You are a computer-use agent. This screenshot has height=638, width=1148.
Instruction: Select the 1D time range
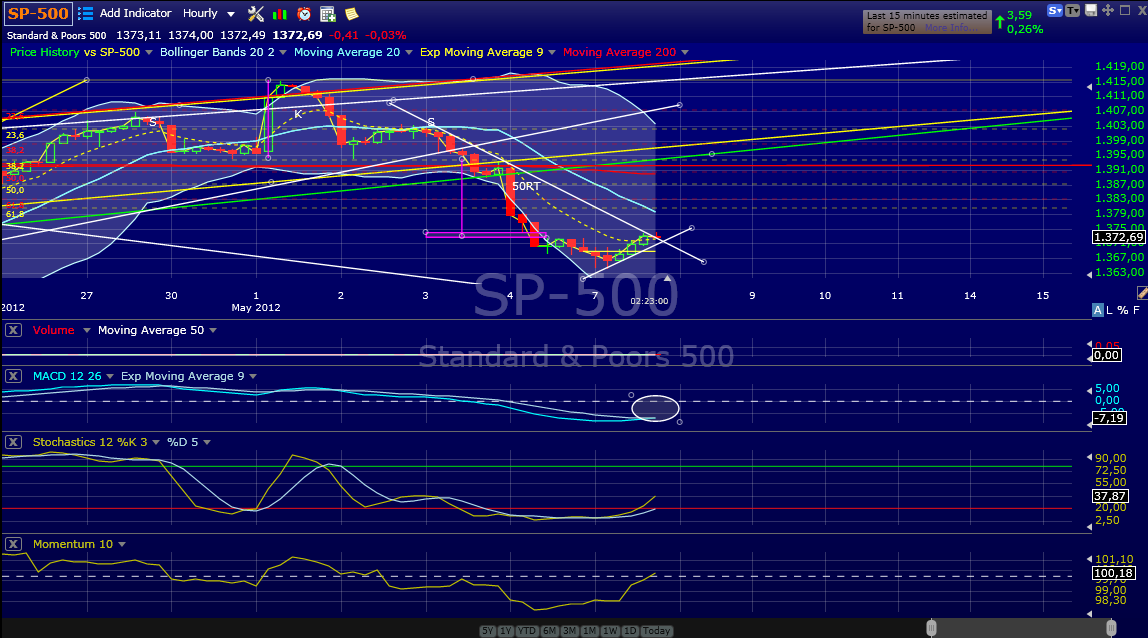630,631
